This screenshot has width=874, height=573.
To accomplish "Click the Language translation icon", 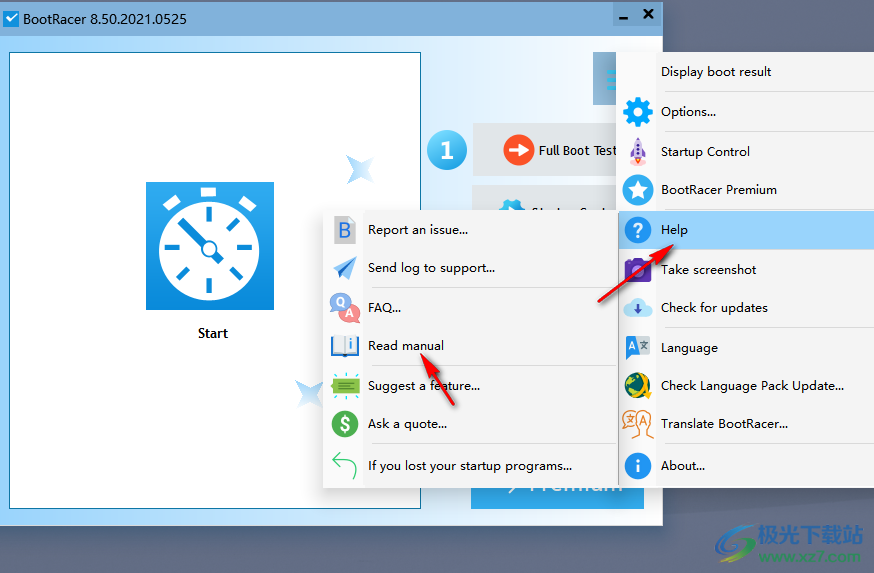I will tap(638, 347).
